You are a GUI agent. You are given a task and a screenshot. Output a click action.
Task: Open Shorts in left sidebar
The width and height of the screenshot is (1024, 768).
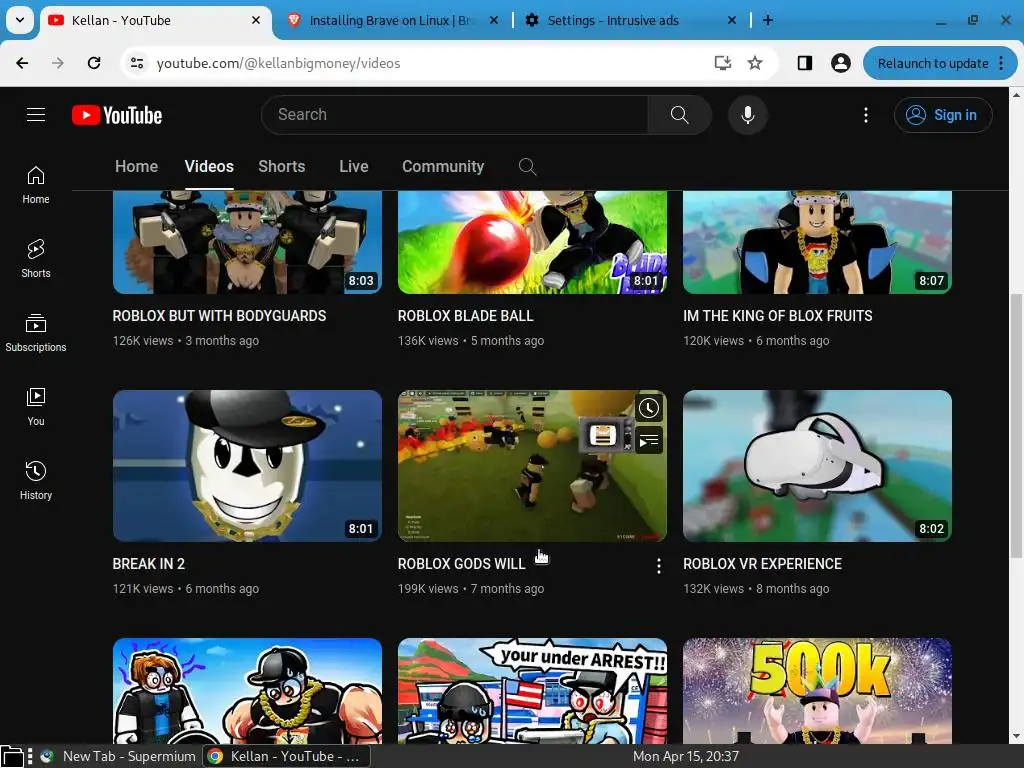coord(36,259)
